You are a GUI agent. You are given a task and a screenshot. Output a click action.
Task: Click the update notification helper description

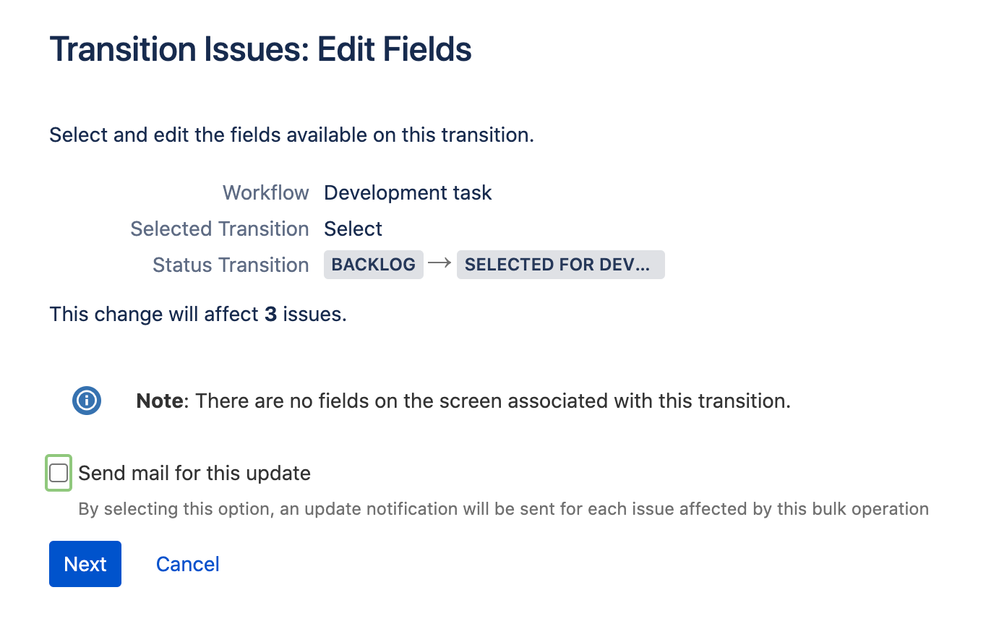click(x=503, y=509)
